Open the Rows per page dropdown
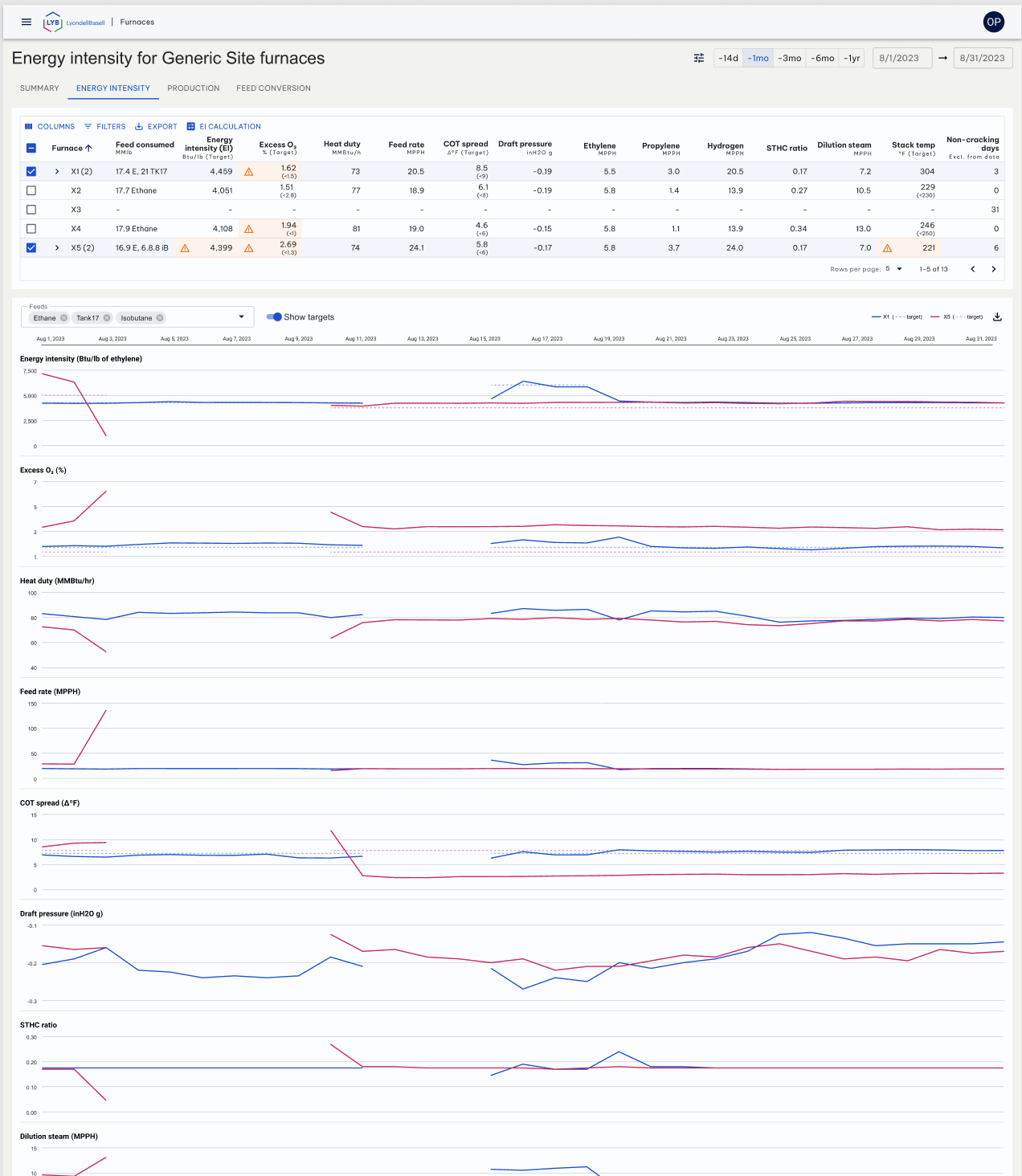 tap(893, 269)
